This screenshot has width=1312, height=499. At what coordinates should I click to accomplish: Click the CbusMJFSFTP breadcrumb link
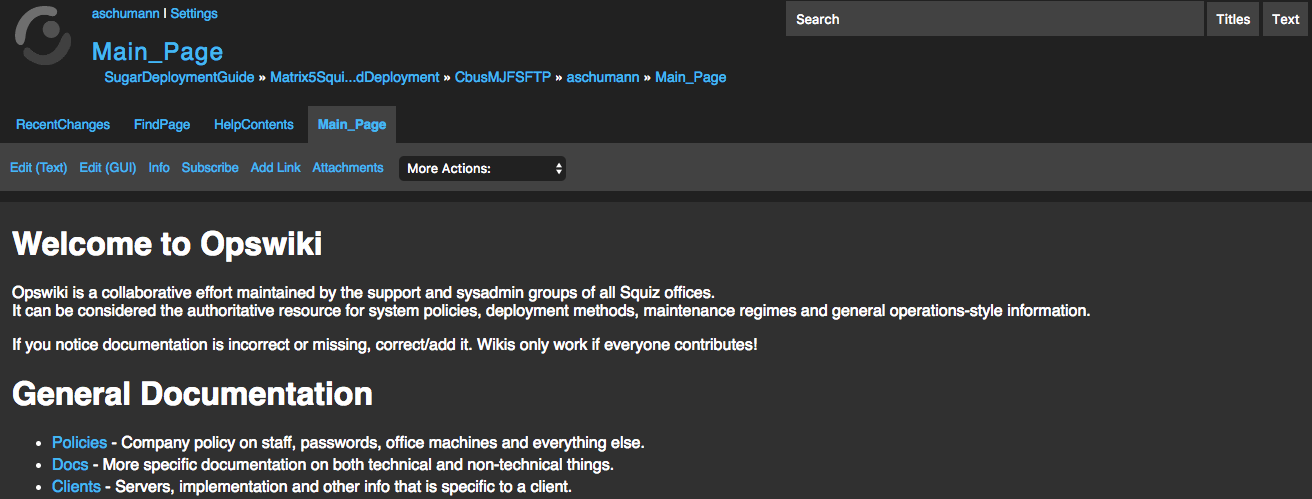[503, 77]
